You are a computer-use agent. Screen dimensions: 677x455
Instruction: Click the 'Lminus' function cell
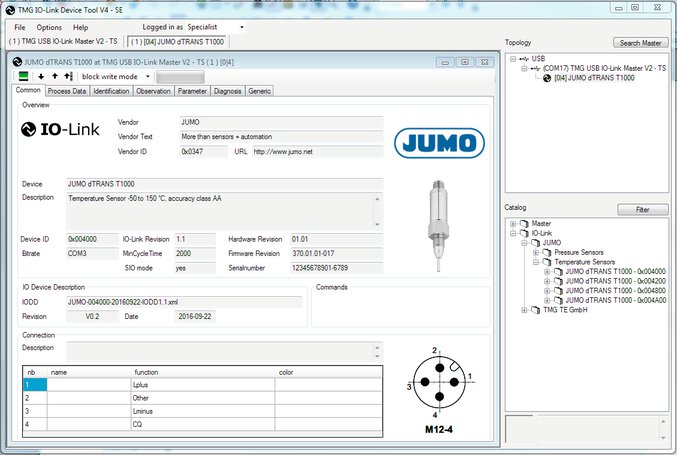point(203,411)
